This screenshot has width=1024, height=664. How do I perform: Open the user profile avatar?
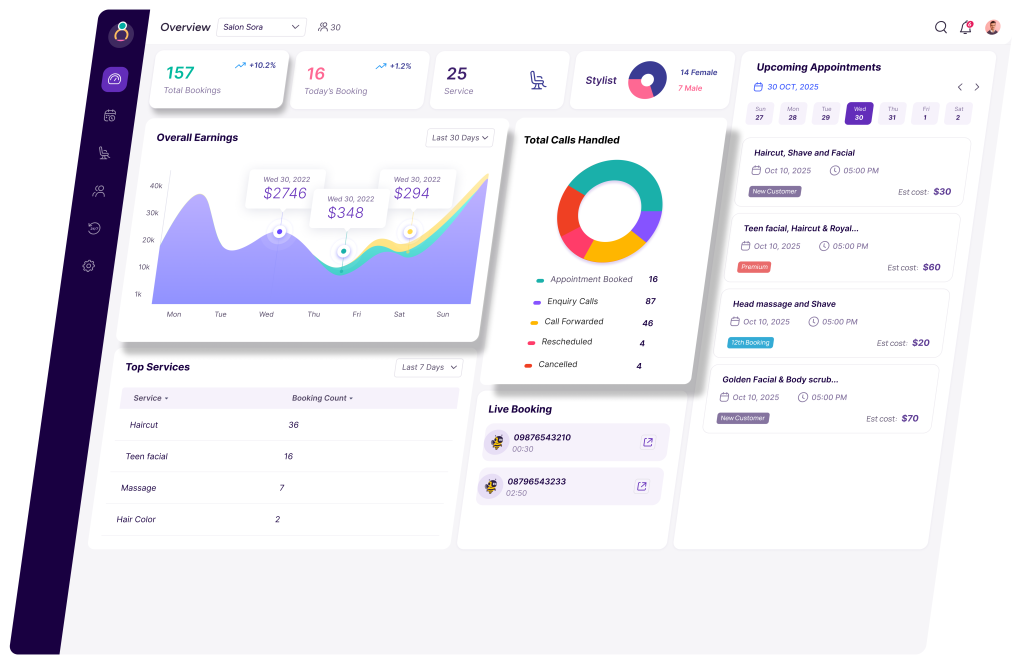(992, 28)
